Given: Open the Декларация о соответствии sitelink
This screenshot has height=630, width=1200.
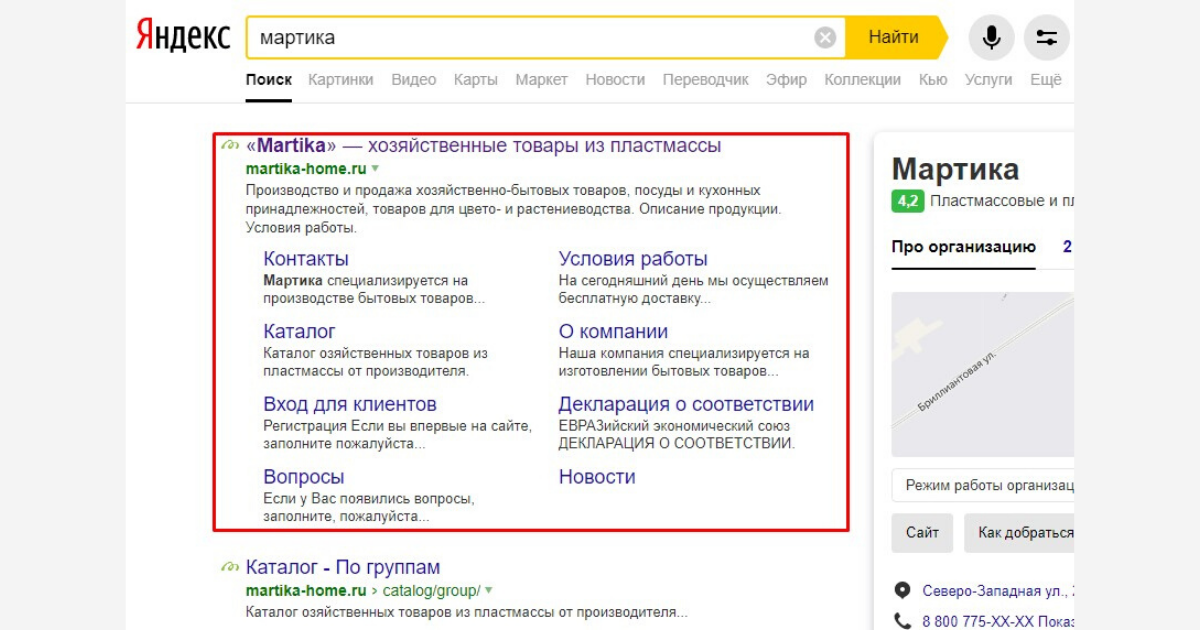Looking at the screenshot, I should coord(686,404).
